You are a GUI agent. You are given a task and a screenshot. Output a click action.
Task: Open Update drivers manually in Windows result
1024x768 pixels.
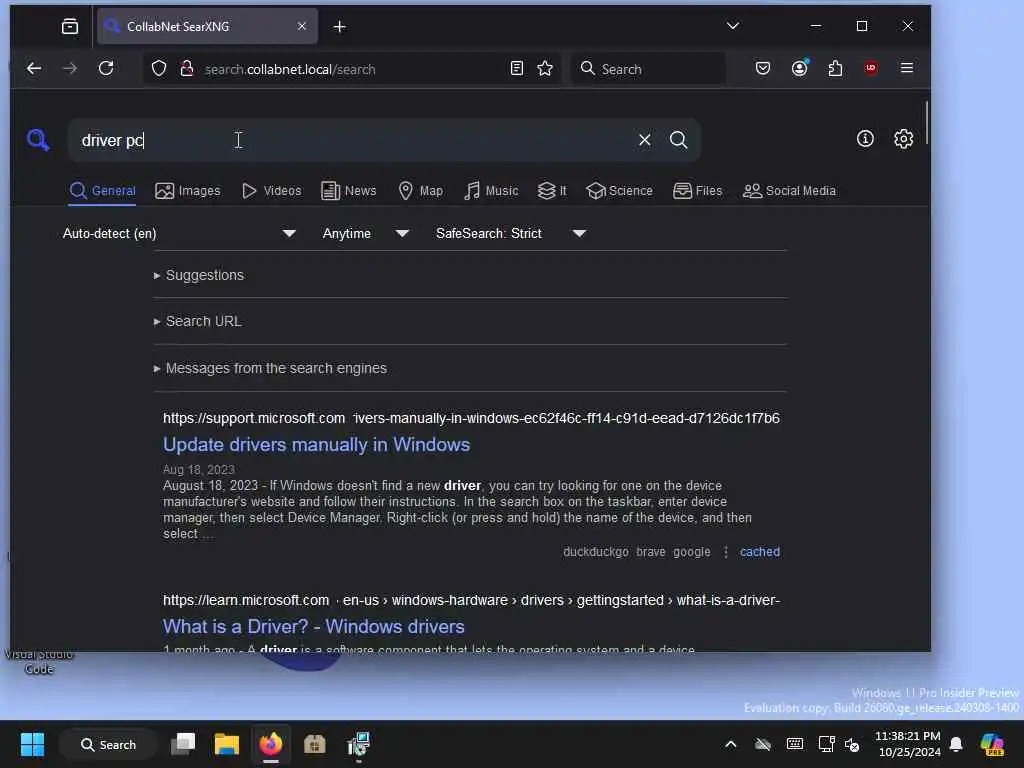[x=316, y=445]
